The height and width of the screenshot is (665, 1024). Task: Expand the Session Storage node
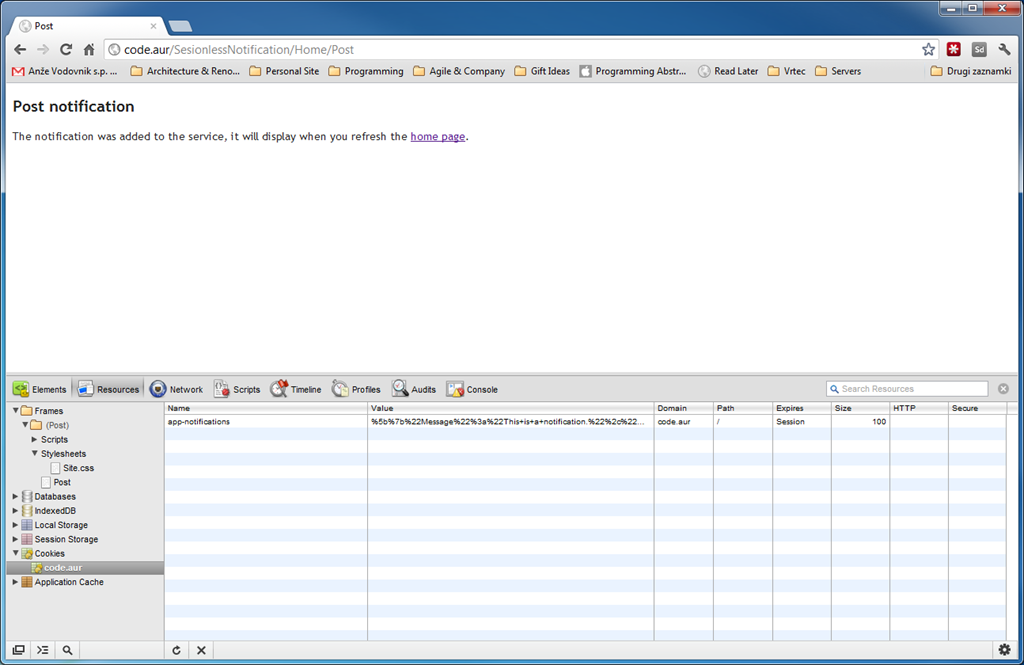pos(16,539)
